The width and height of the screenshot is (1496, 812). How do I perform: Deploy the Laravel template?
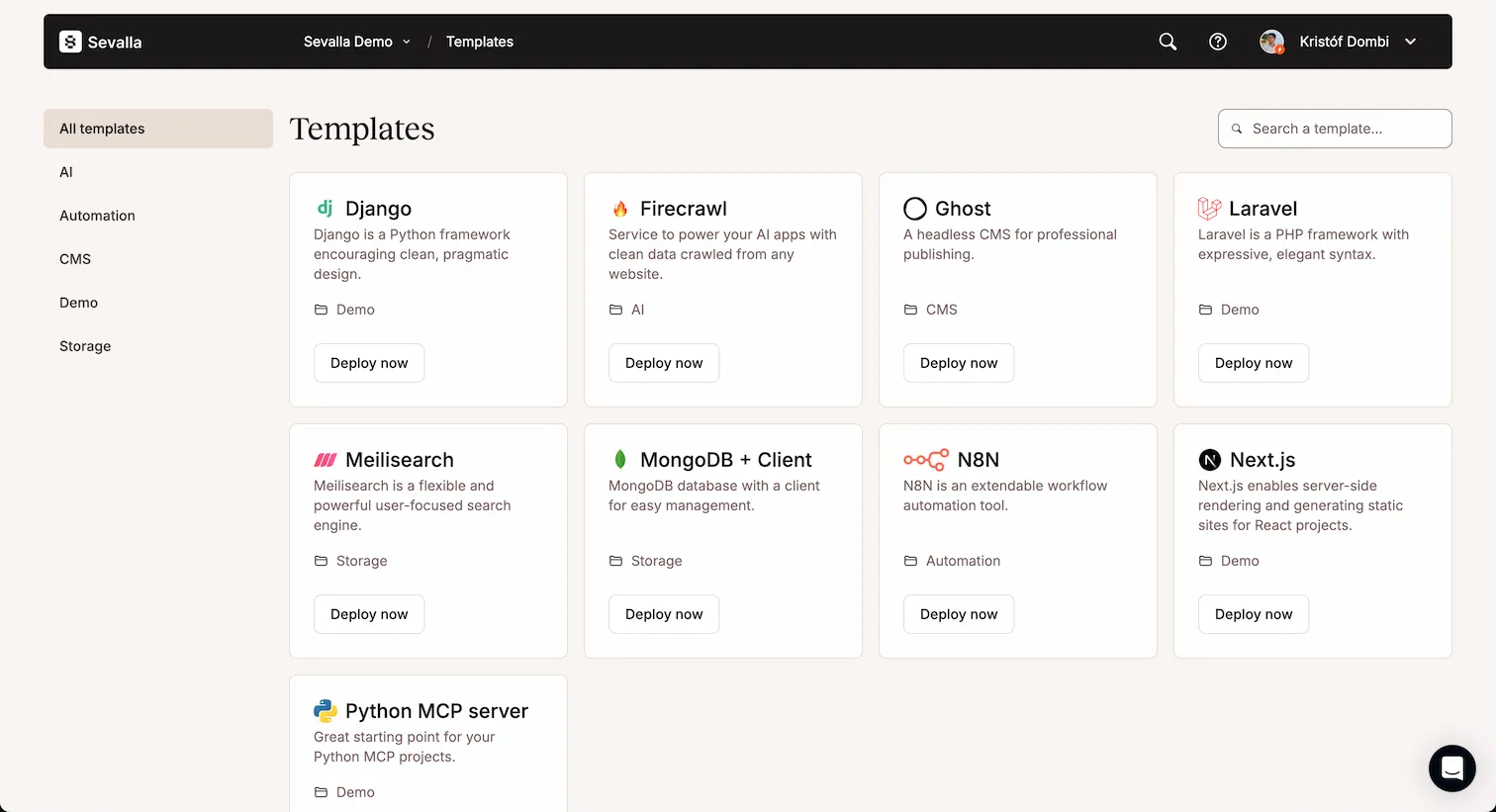click(1254, 363)
